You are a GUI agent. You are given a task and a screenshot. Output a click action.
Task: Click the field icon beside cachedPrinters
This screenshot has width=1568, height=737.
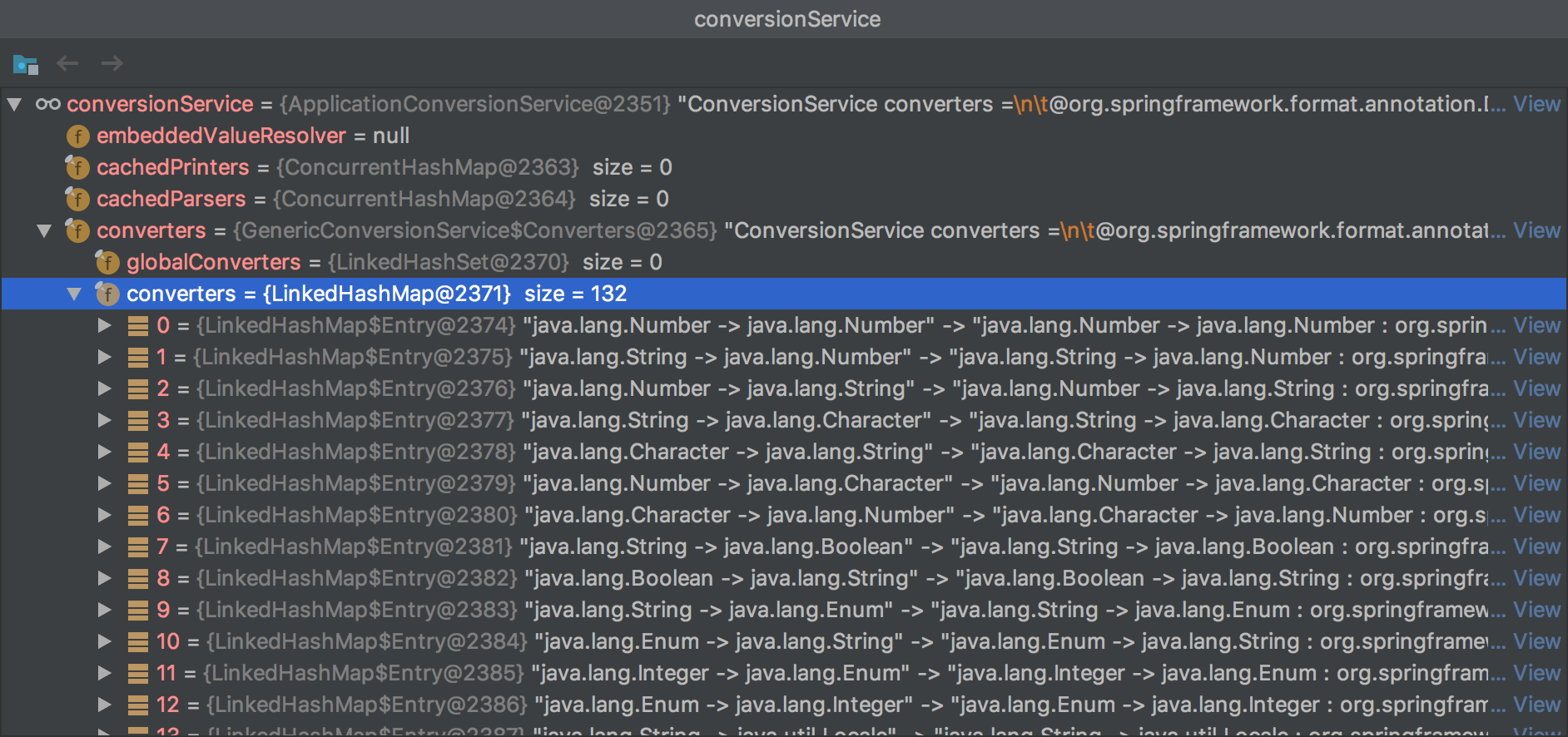pyautogui.click(x=77, y=168)
